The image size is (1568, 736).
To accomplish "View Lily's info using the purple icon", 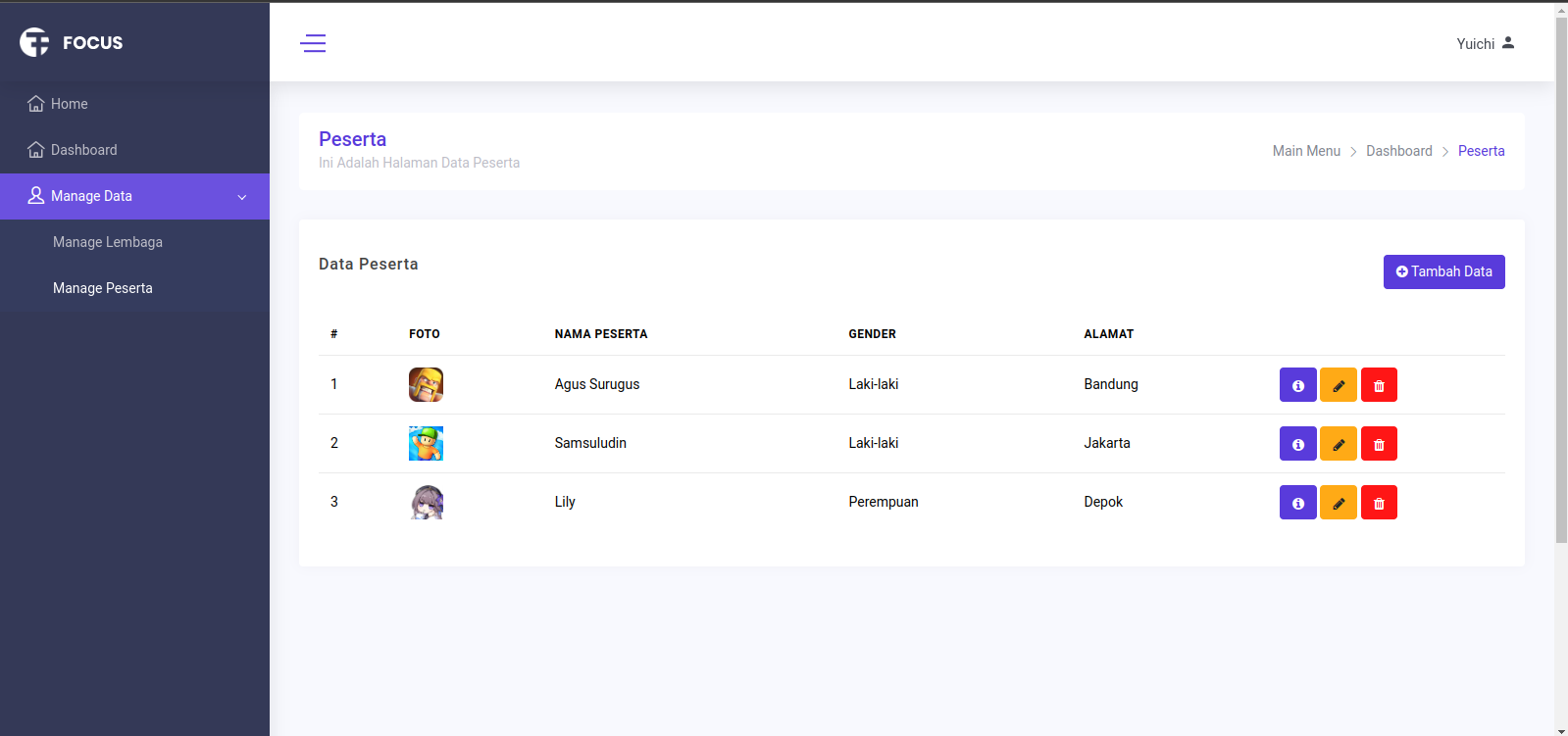I will click(x=1297, y=503).
